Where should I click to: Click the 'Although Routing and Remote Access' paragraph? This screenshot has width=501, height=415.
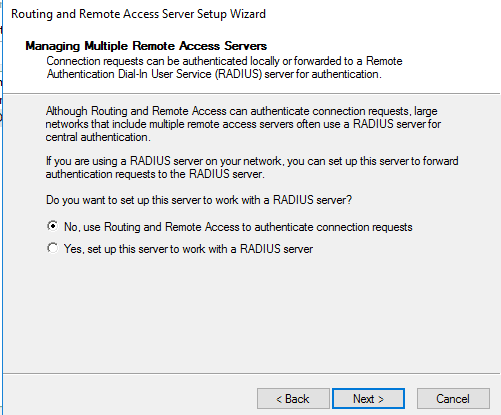tap(243, 124)
